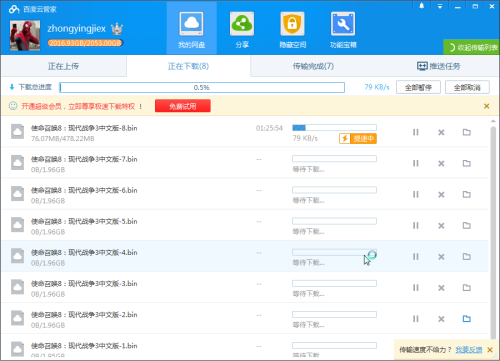The height and width of the screenshot is (361, 500).
Task: Click the scrollbar up arrow
Action: [493, 121]
